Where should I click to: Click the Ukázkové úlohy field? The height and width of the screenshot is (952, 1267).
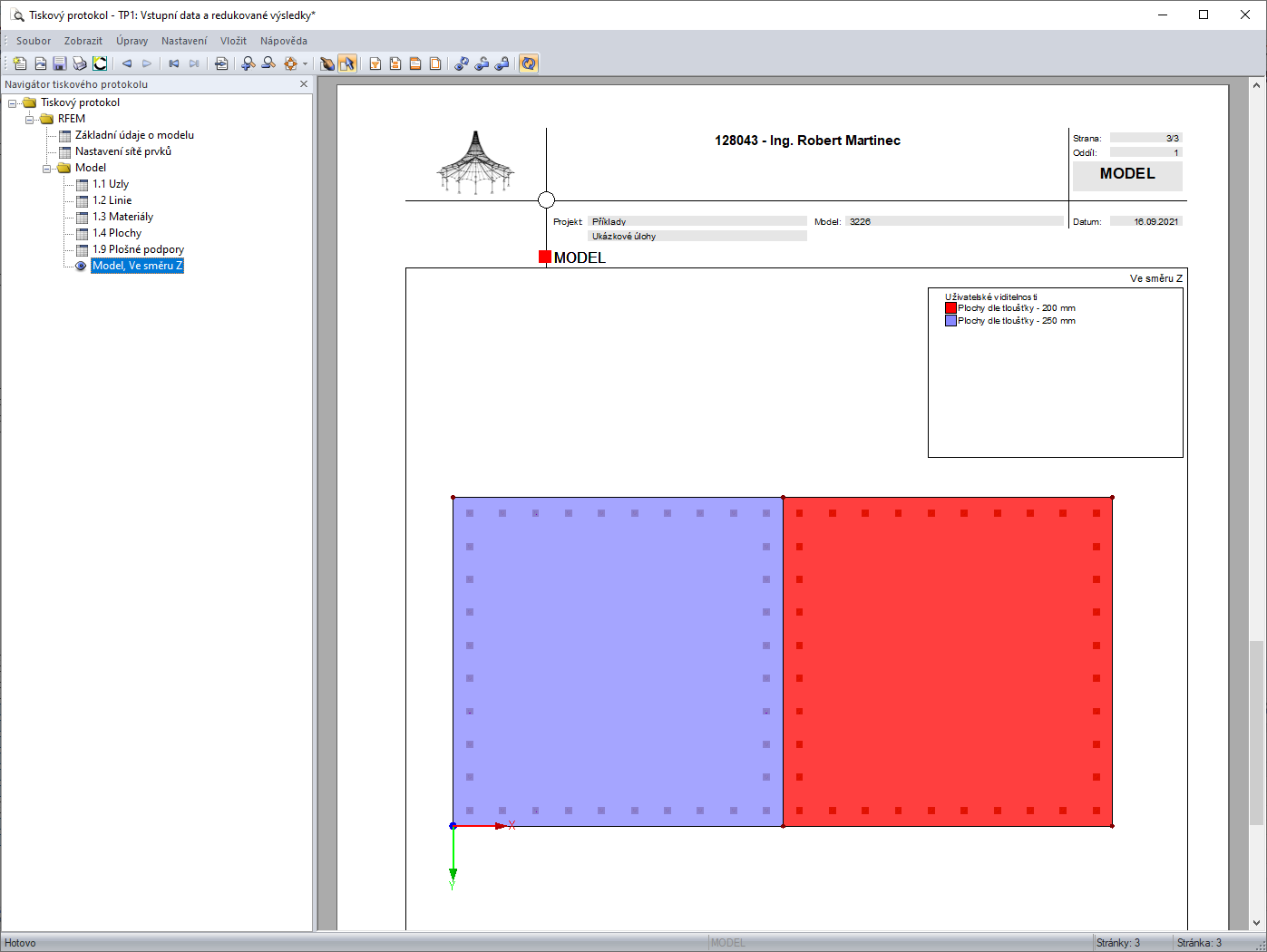(697, 236)
